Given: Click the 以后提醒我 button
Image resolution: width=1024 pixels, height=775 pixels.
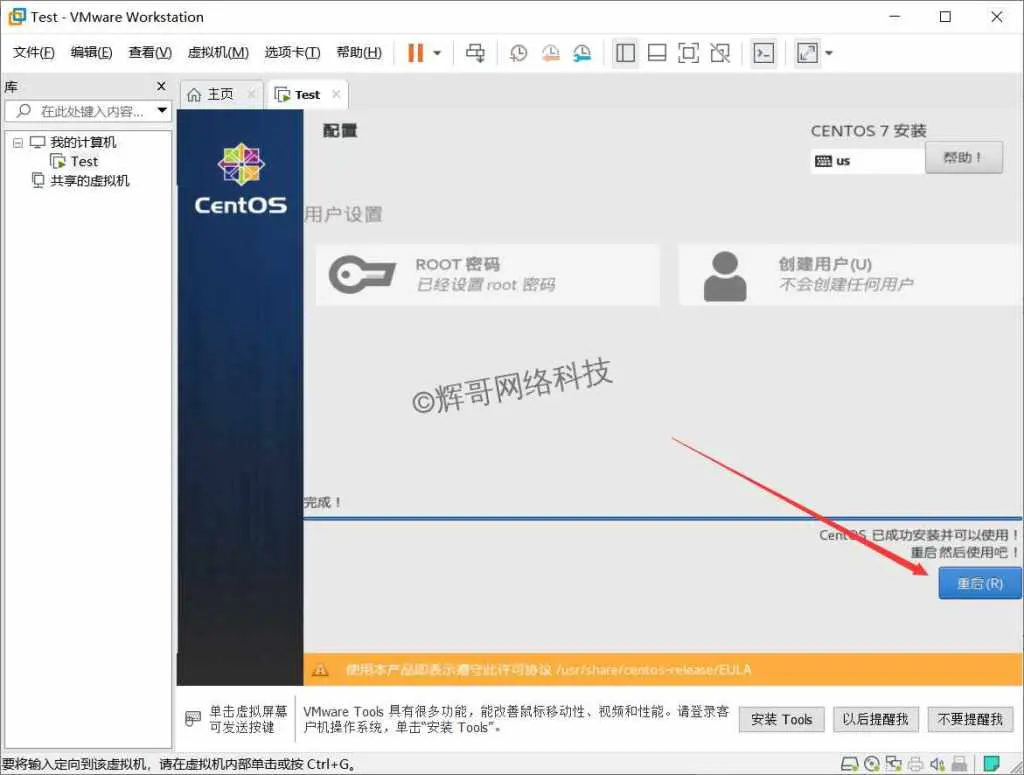Looking at the screenshot, I should pyautogui.click(x=876, y=720).
